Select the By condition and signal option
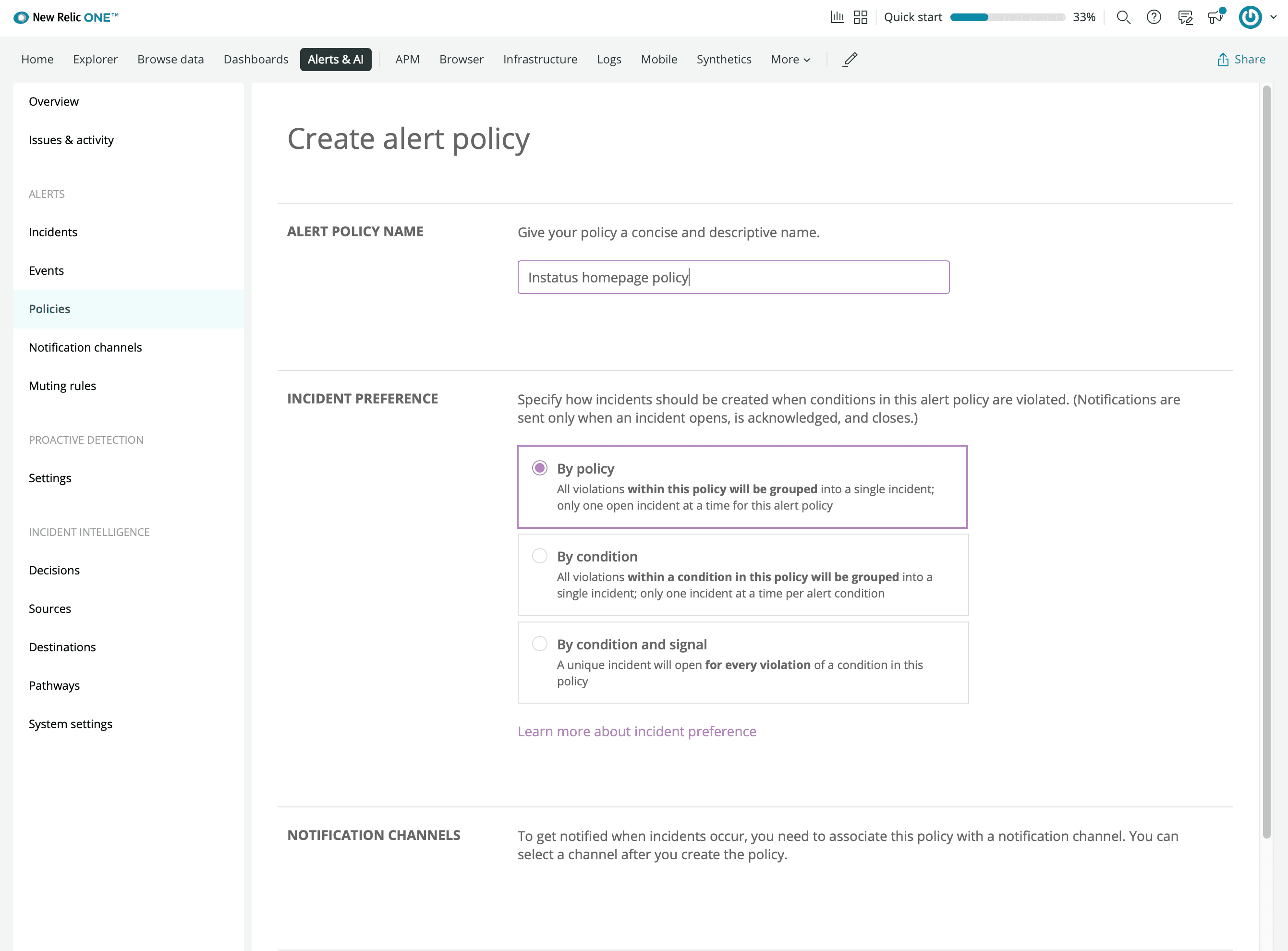This screenshot has width=1288, height=951. (x=538, y=644)
